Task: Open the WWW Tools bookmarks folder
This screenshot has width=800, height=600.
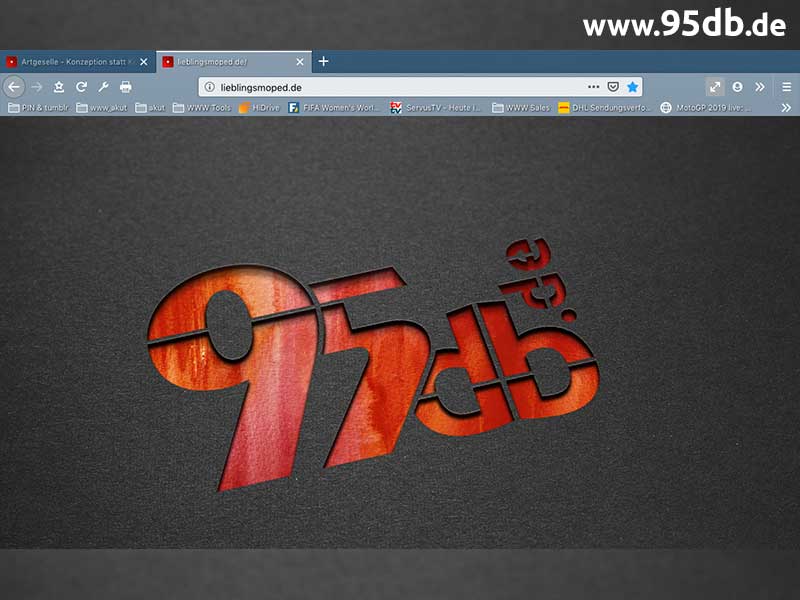Action: [x=202, y=108]
